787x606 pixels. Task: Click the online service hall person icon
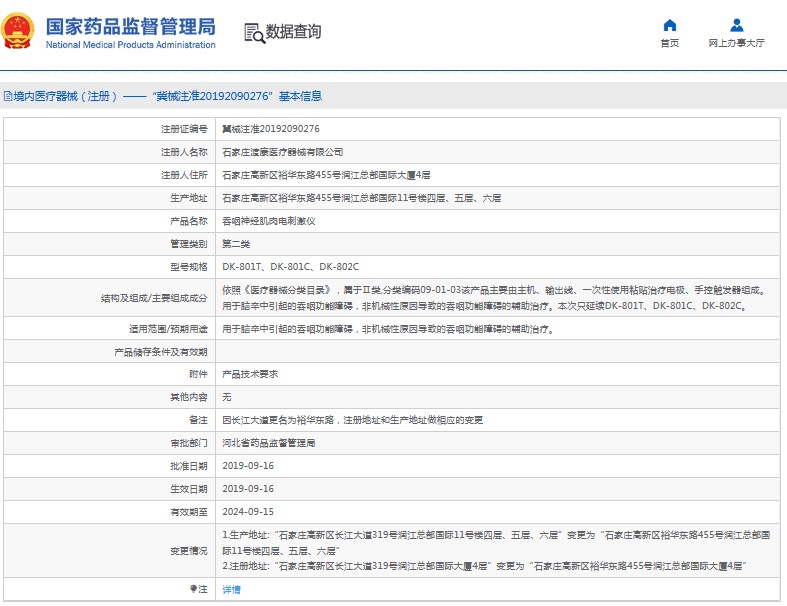736,25
